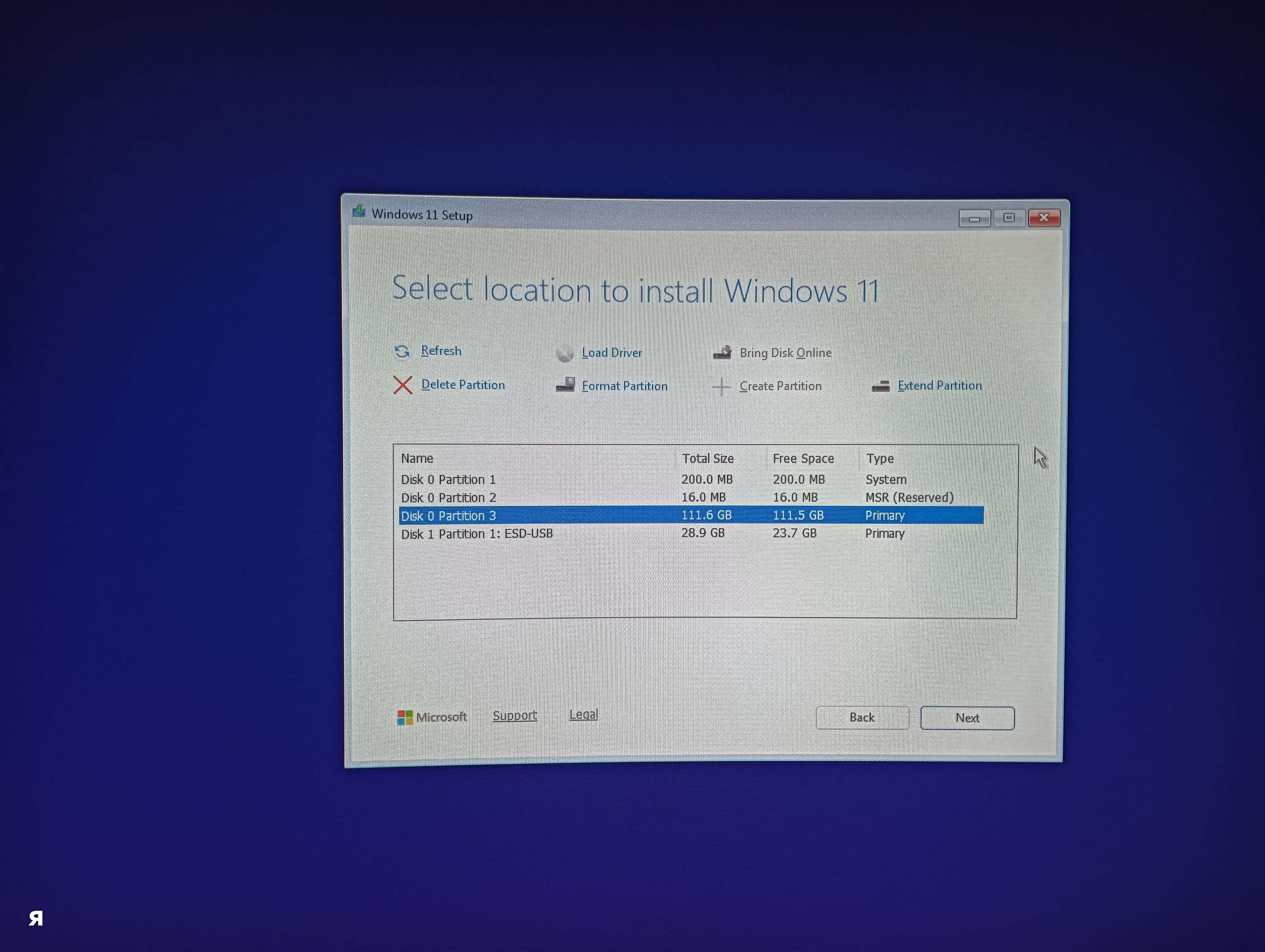Select Disk 1 Partition 1 ESD-USB row
This screenshot has width=1265, height=952.
pos(476,534)
